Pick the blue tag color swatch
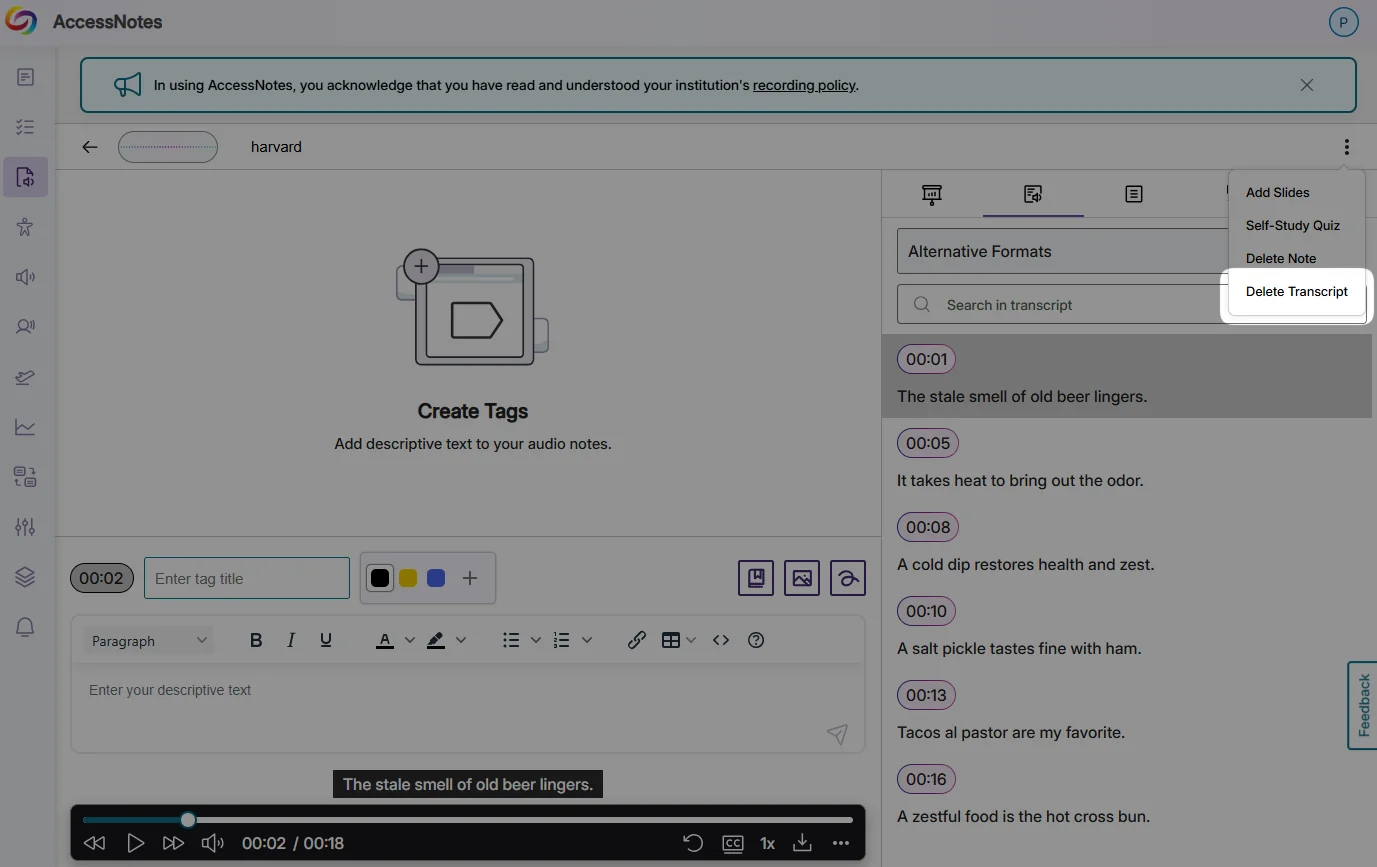This screenshot has height=867, width=1377. pos(436,578)
